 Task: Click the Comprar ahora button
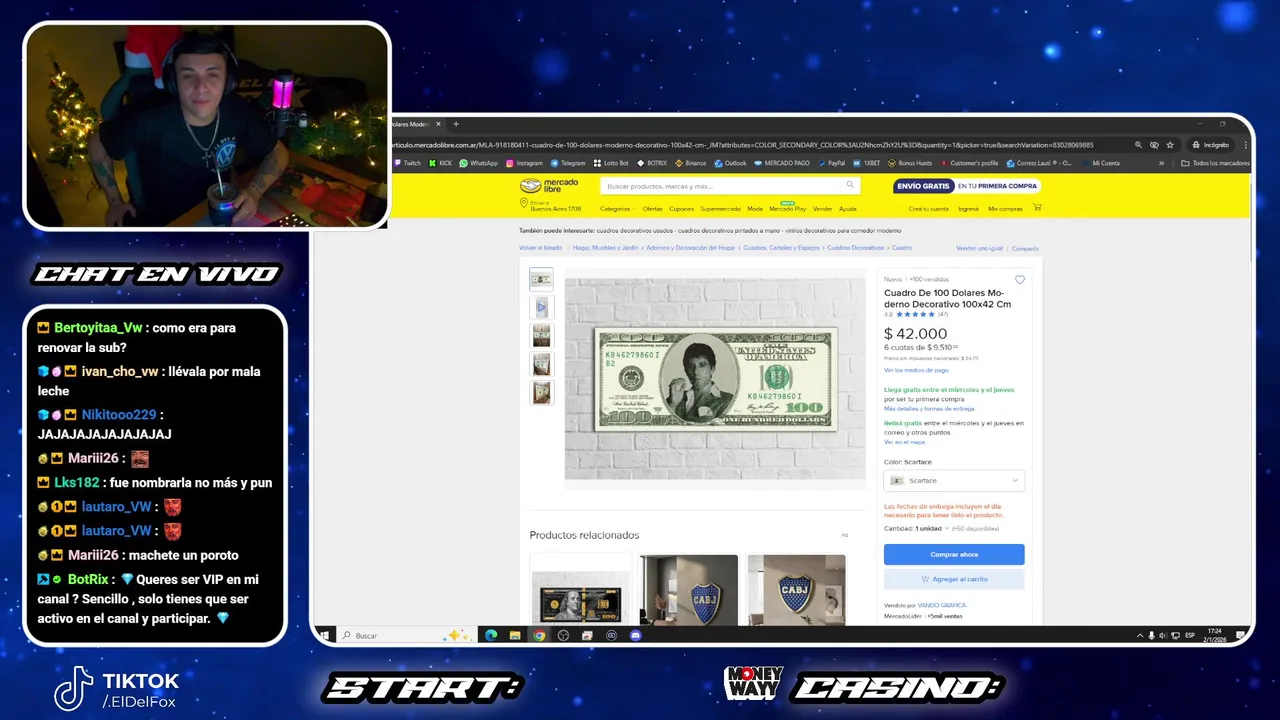tap(954, 554)
